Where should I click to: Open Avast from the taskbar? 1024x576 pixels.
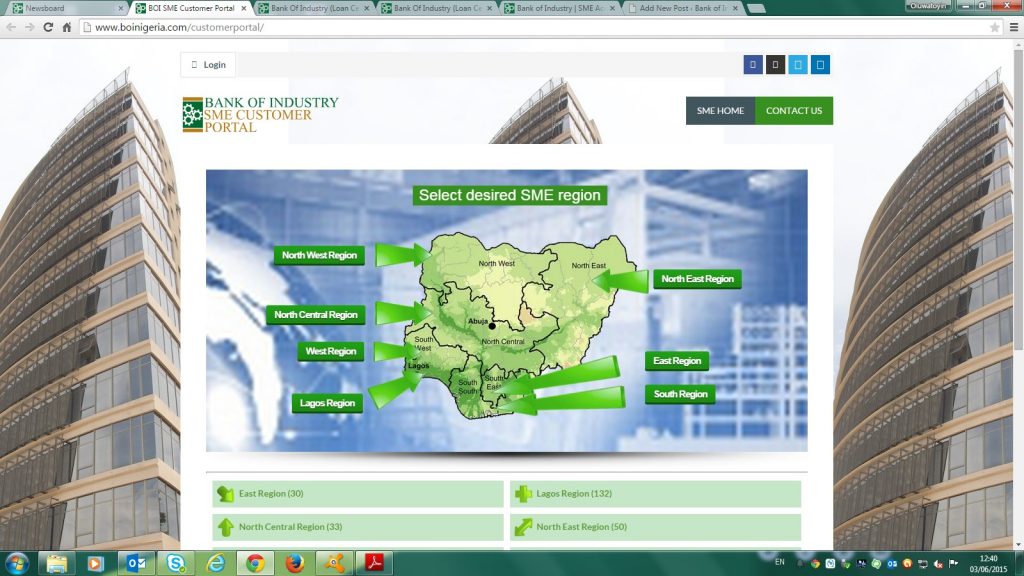[x=334, y=563]
